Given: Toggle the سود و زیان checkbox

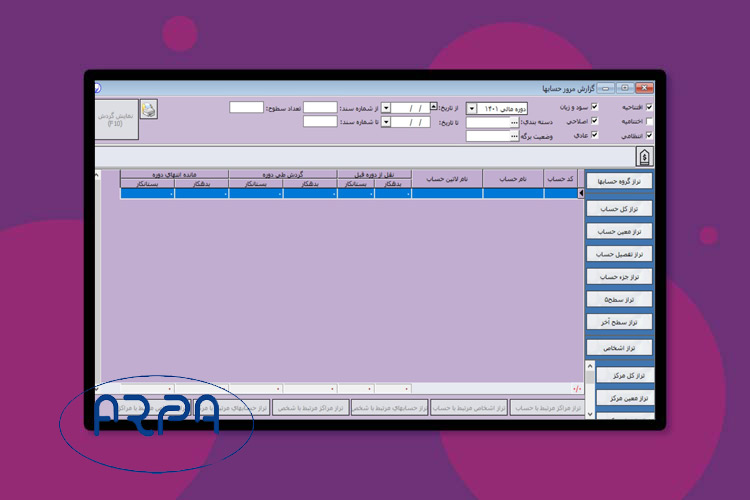Looking at the screenshot, I should [x=594, y=107].
